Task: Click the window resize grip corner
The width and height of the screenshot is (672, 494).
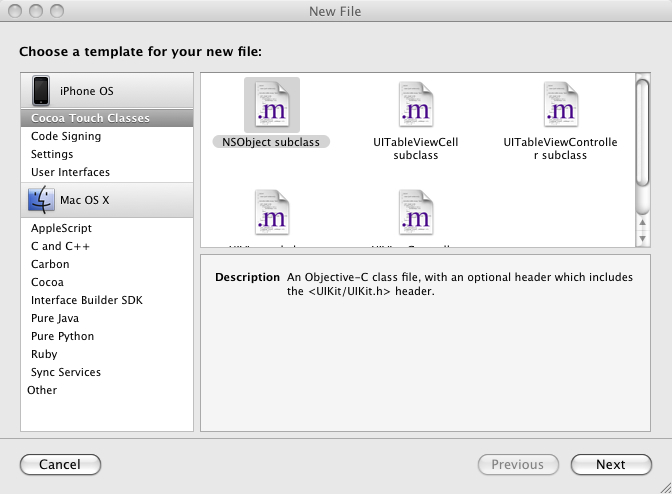Action: pos(666,488)
